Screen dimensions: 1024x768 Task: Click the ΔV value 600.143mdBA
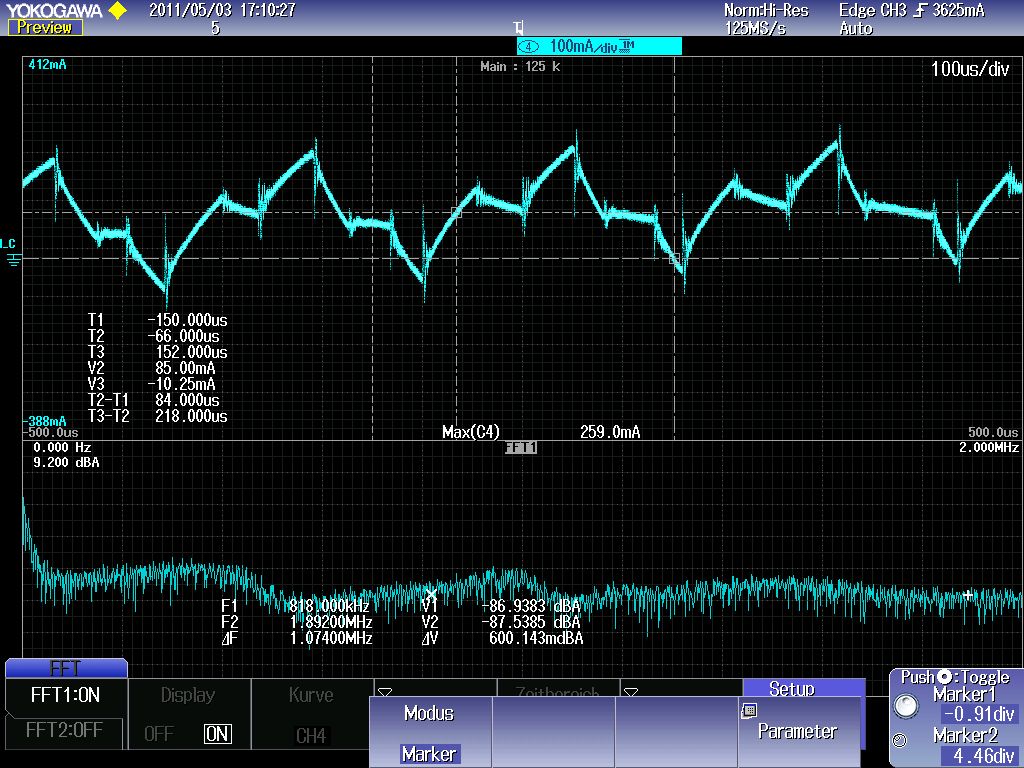click(536, 638)
